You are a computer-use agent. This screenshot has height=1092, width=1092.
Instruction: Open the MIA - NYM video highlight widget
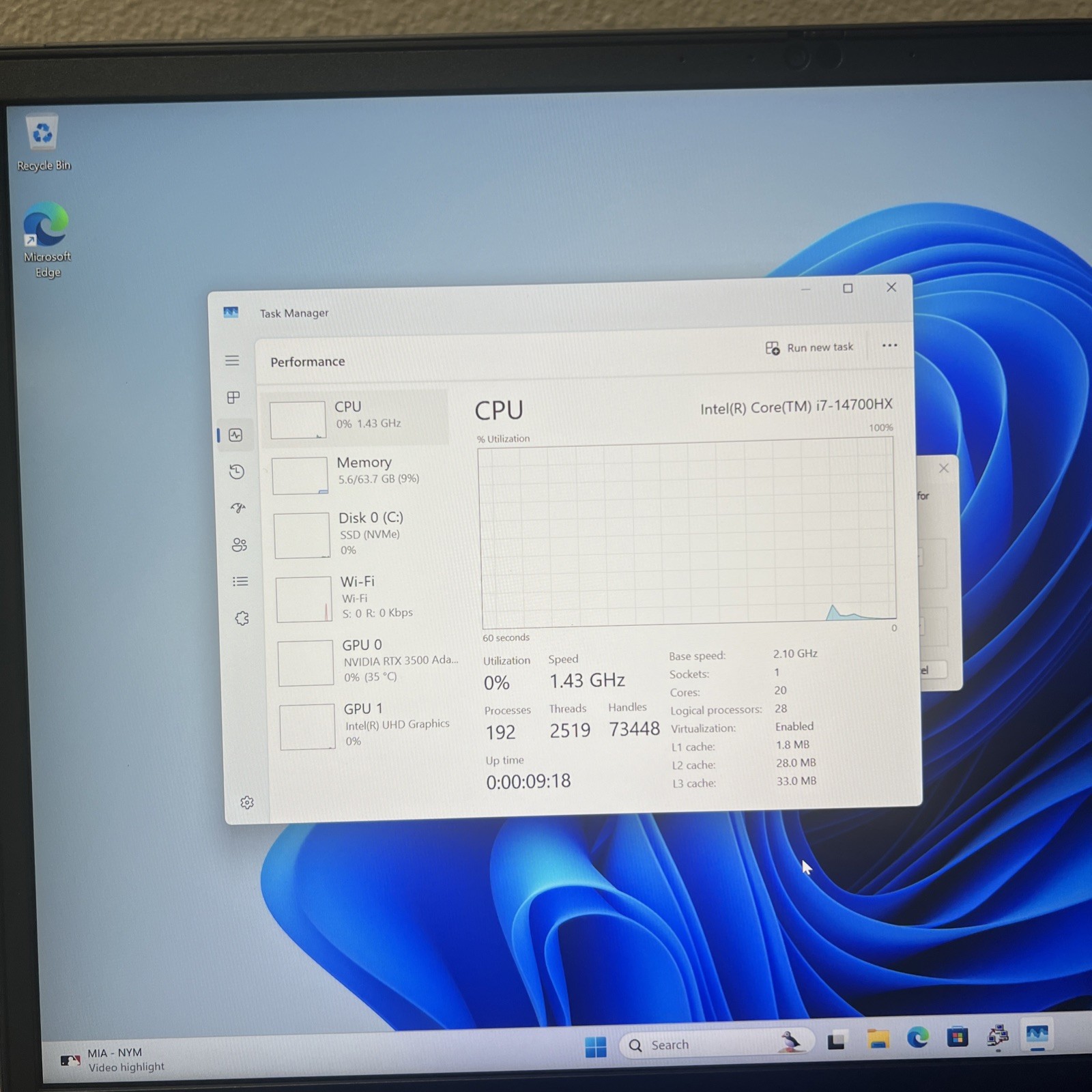(113, 1059)
